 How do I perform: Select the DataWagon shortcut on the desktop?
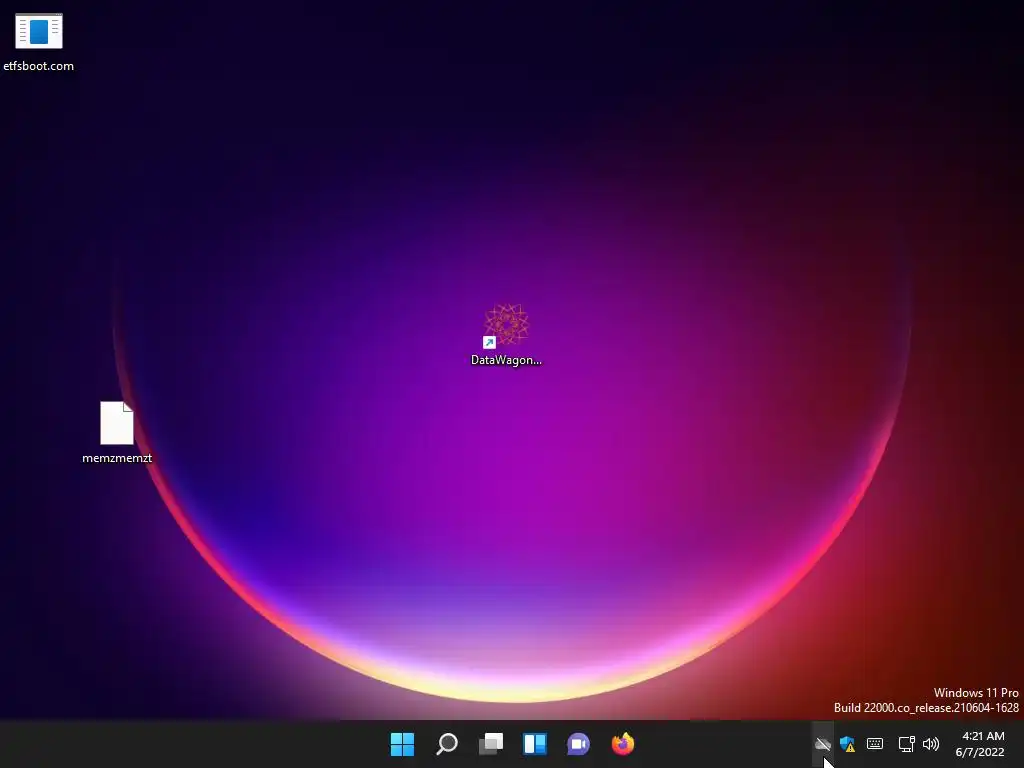point(506,325)
